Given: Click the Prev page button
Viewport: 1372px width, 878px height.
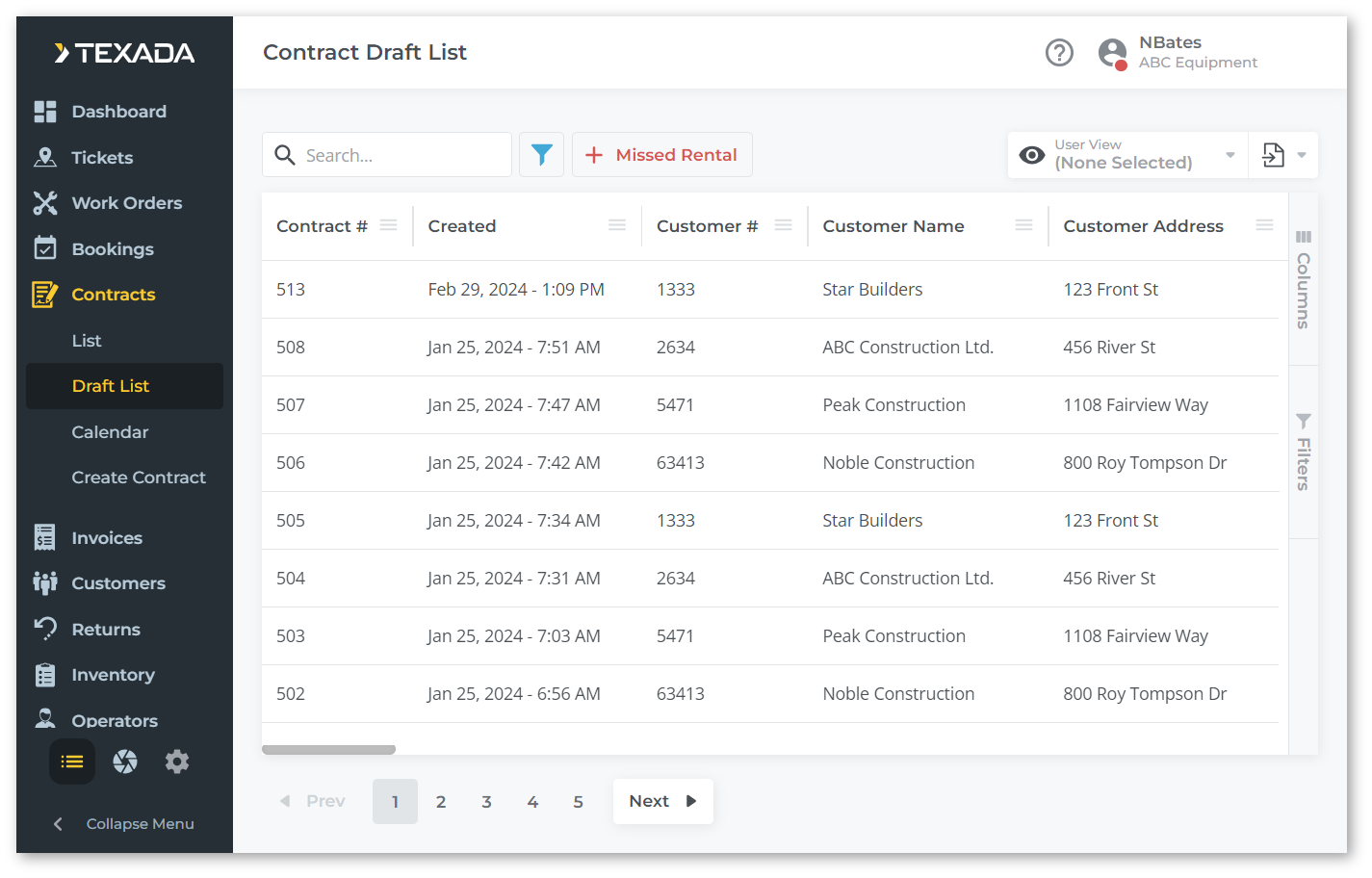Looking at the screenshot, I should (313, 801).
